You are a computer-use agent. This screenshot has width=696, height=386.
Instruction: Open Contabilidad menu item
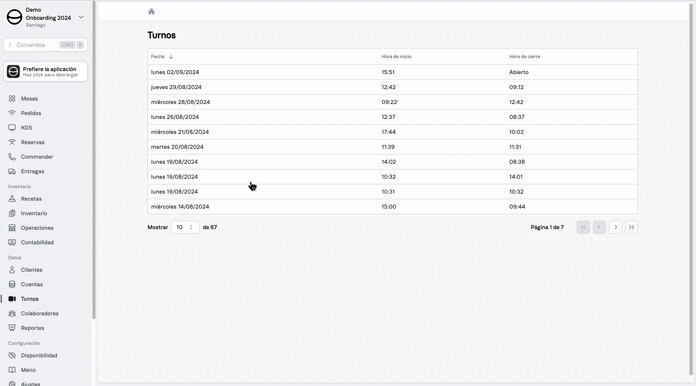(x=37, y=242)
